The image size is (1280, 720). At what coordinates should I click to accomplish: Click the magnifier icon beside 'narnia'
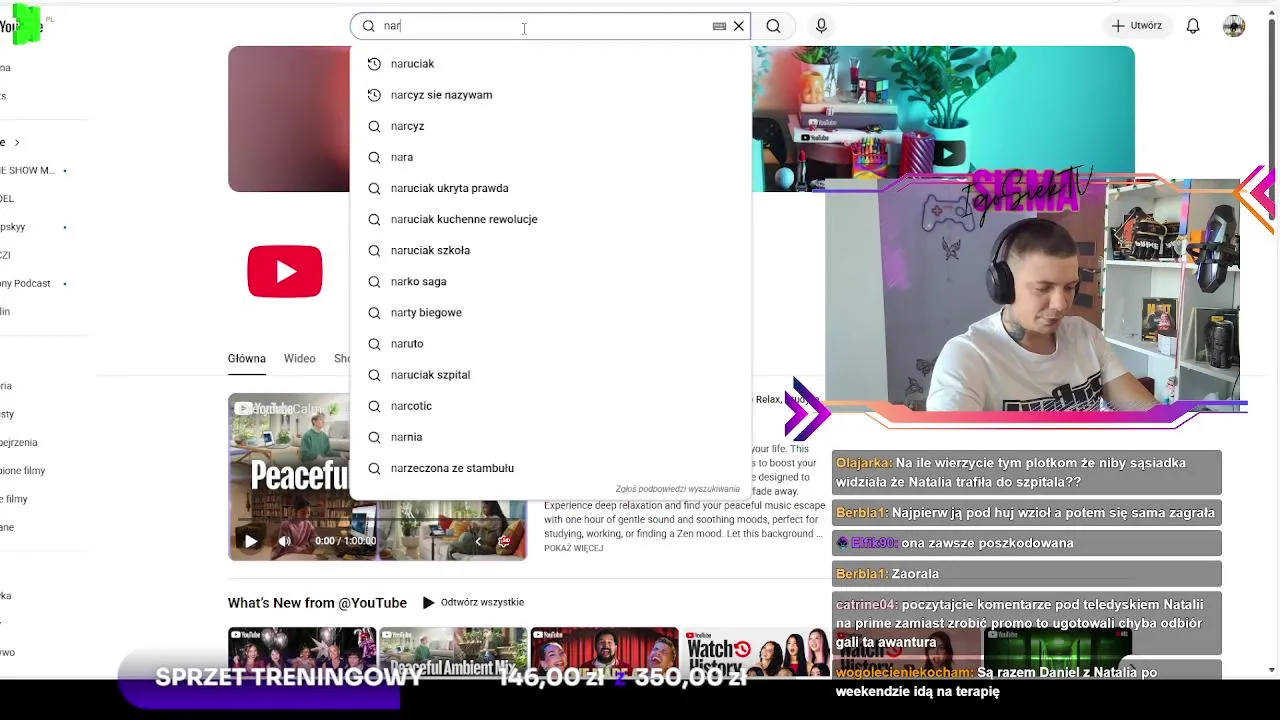click(x=374, y=437)
